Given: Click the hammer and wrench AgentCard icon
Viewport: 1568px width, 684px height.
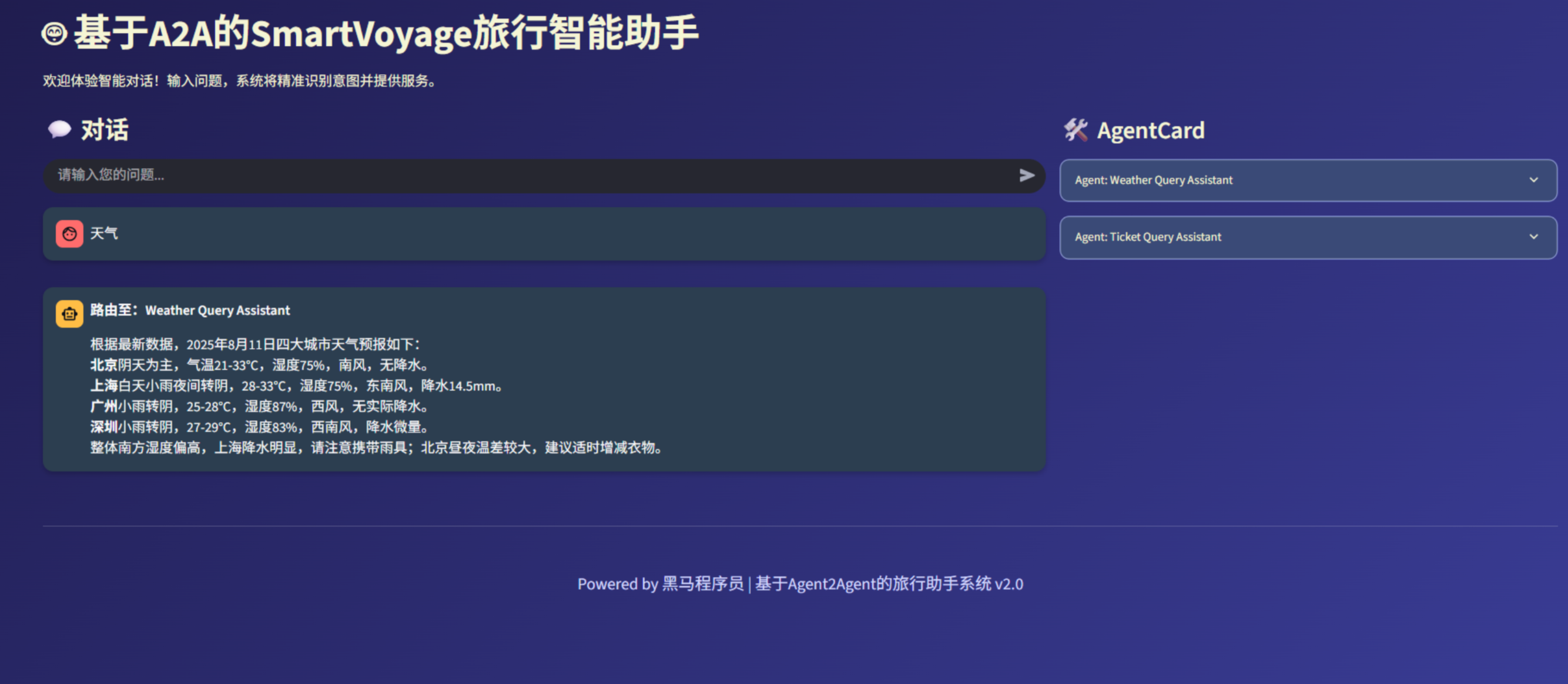Looking at the screenshot, I should [x=1076, y=130].
